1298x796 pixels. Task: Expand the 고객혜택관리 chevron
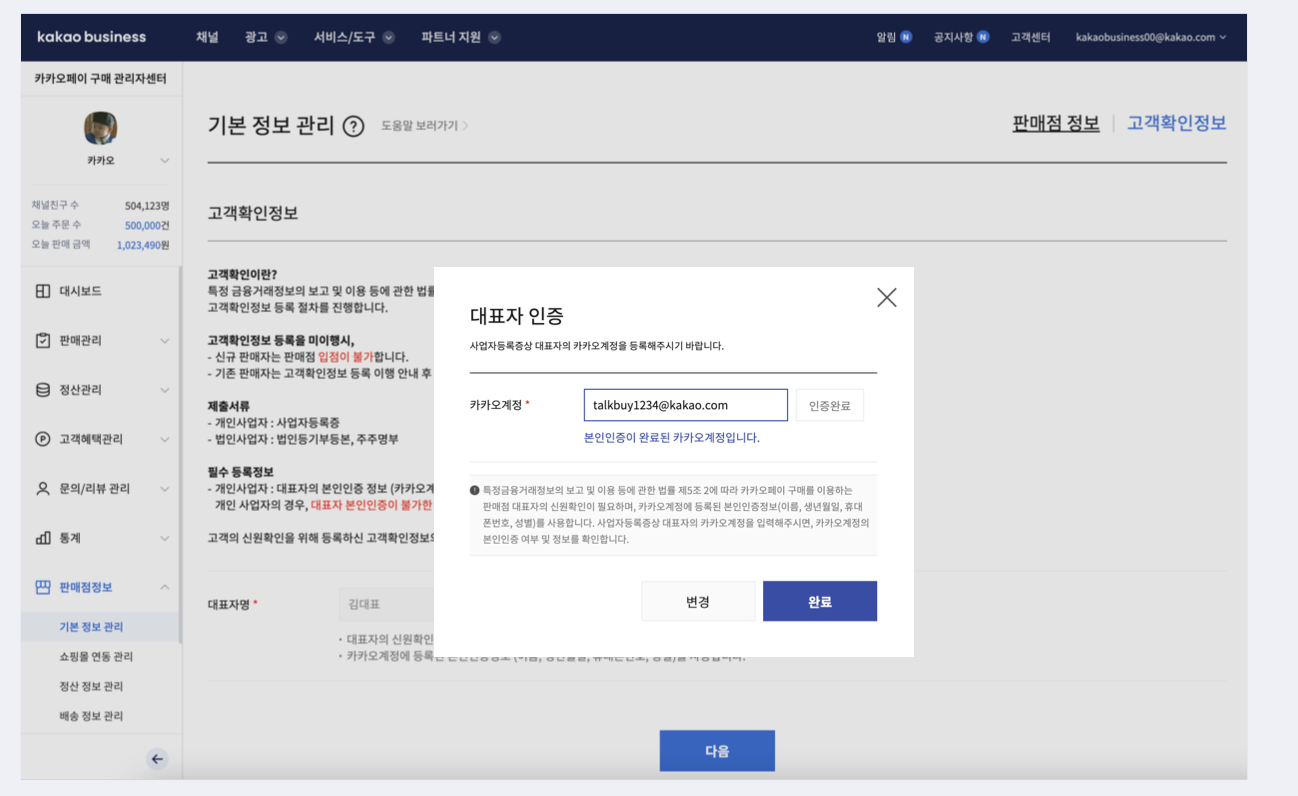click(164, 439)
